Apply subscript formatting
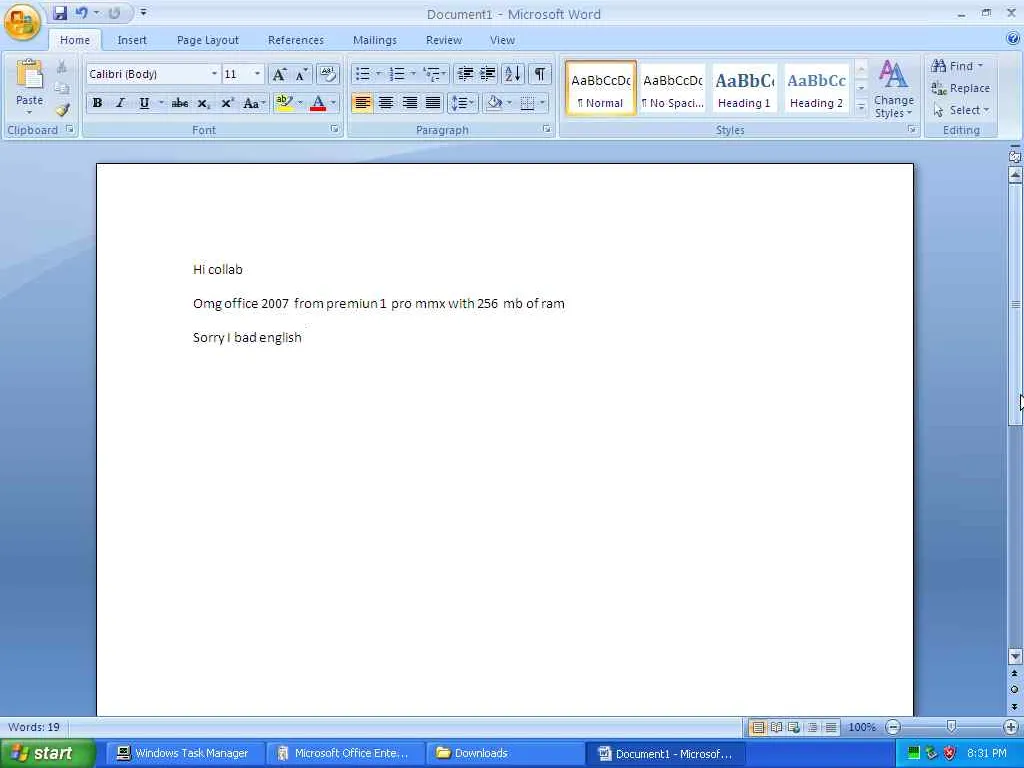The height and width of the screenshot is (768, 1024). point(203,103)
